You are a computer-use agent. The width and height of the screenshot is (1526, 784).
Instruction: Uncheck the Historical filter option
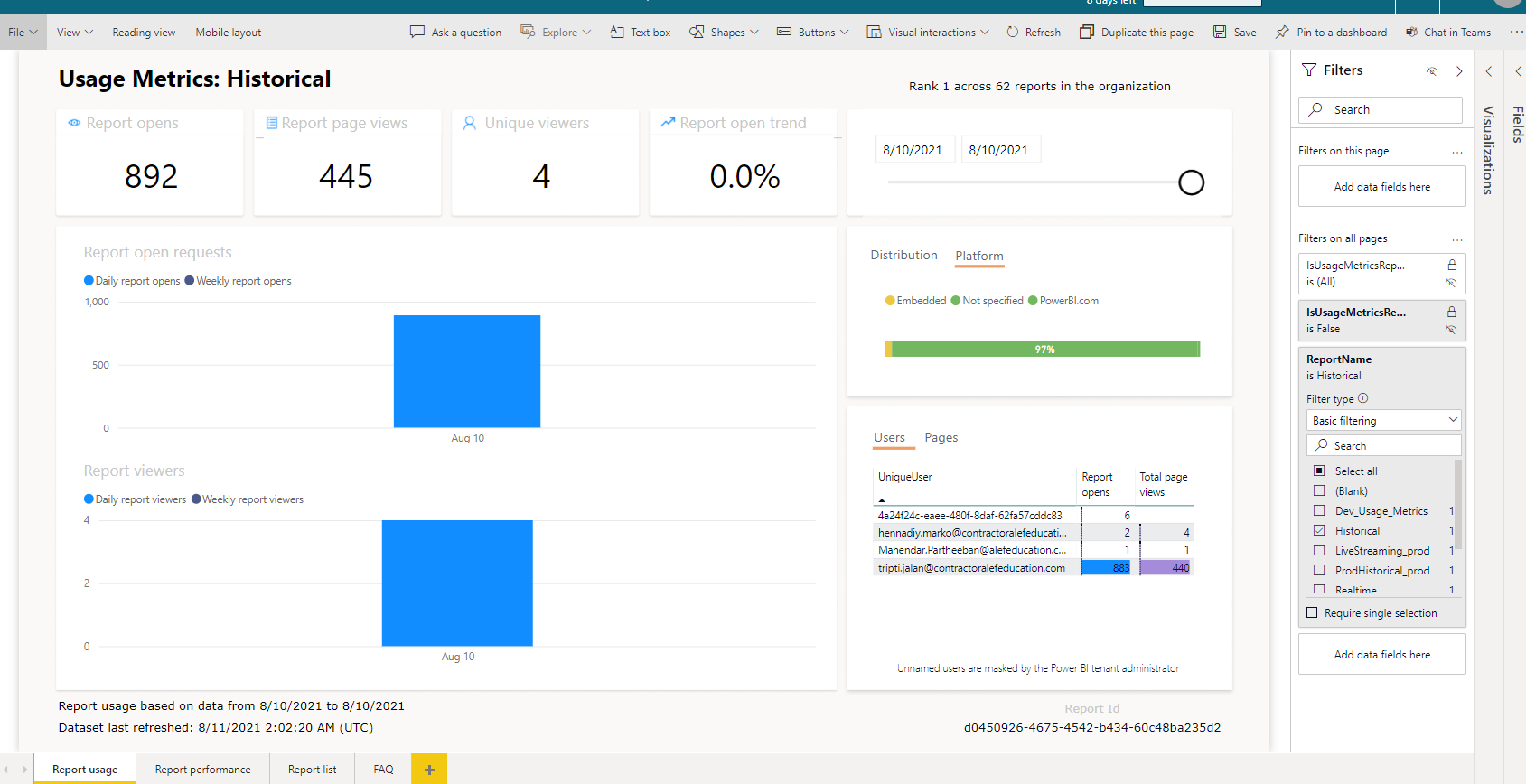1319,530
